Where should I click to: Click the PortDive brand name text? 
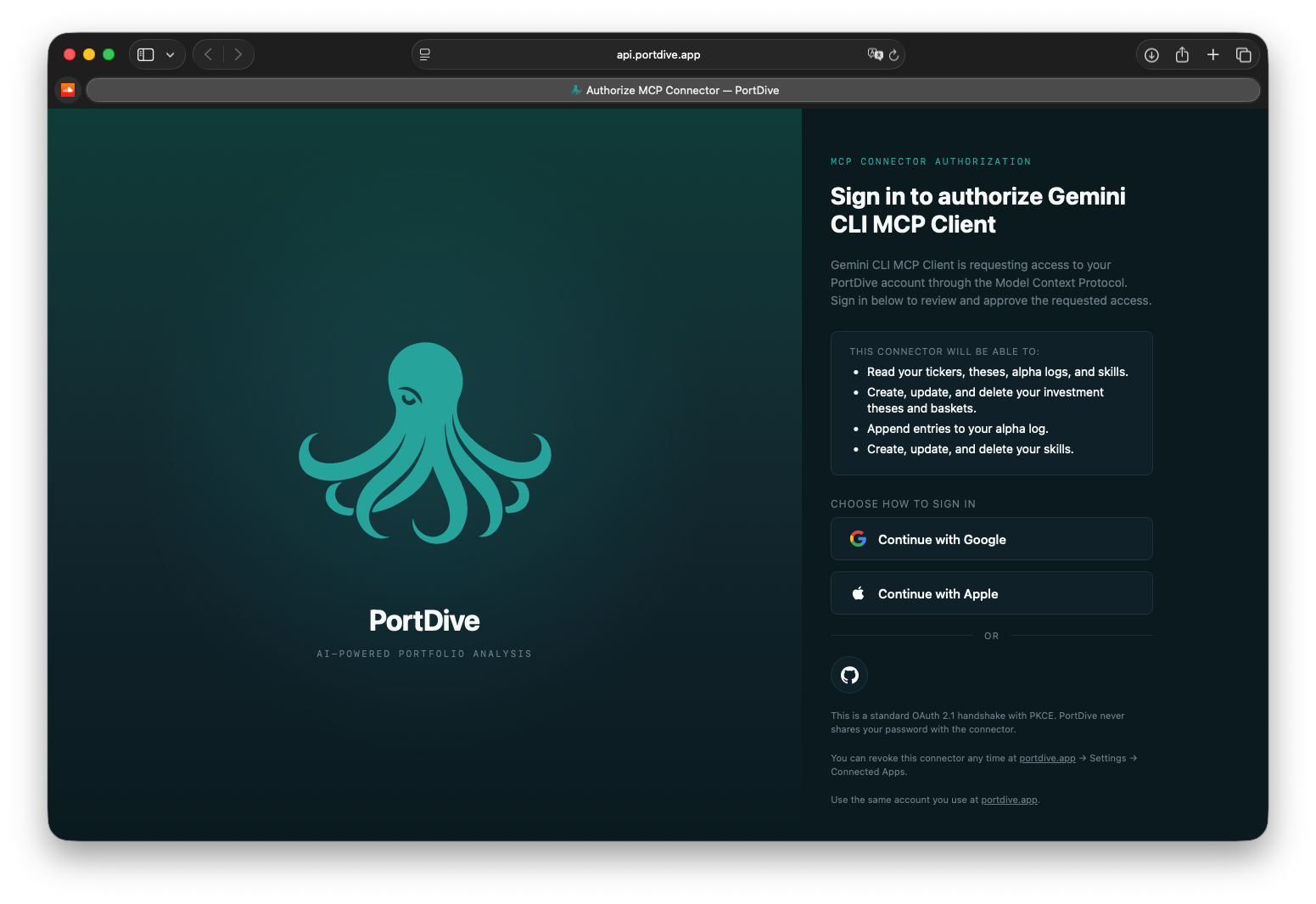tap(424, 620)
